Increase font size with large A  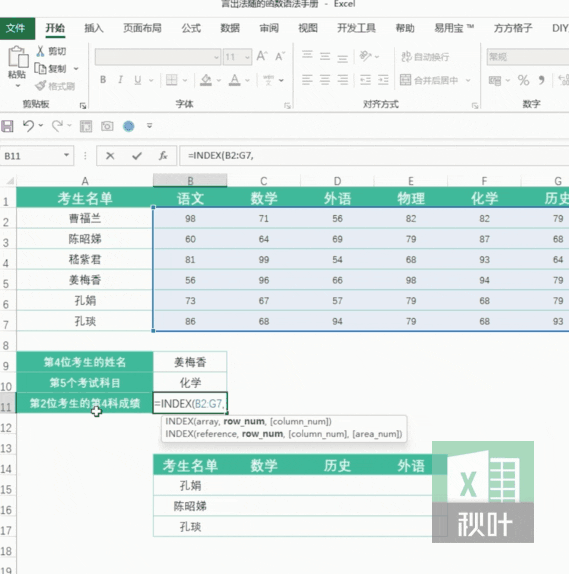pos(262,56)
